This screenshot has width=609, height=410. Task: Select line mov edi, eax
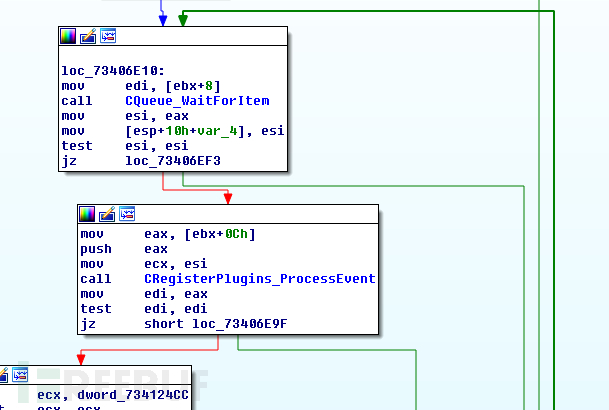tap(144, 294)
